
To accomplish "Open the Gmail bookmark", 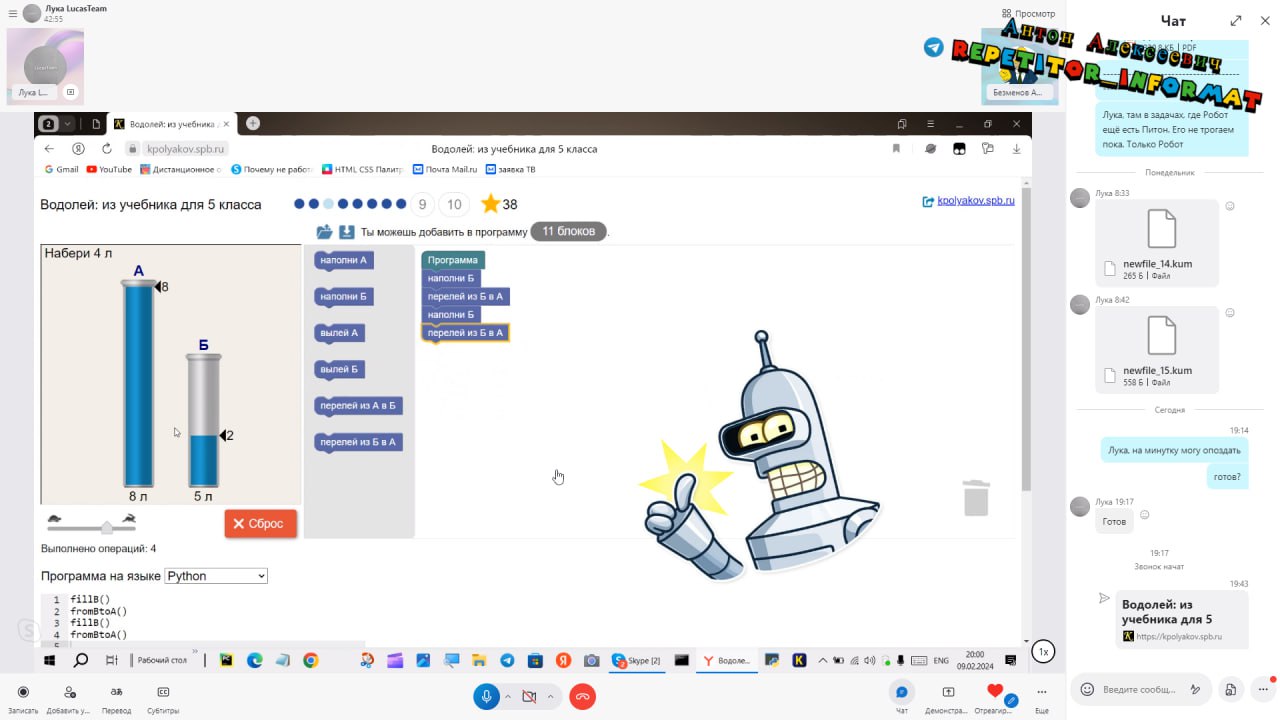I will pos(61,170).
